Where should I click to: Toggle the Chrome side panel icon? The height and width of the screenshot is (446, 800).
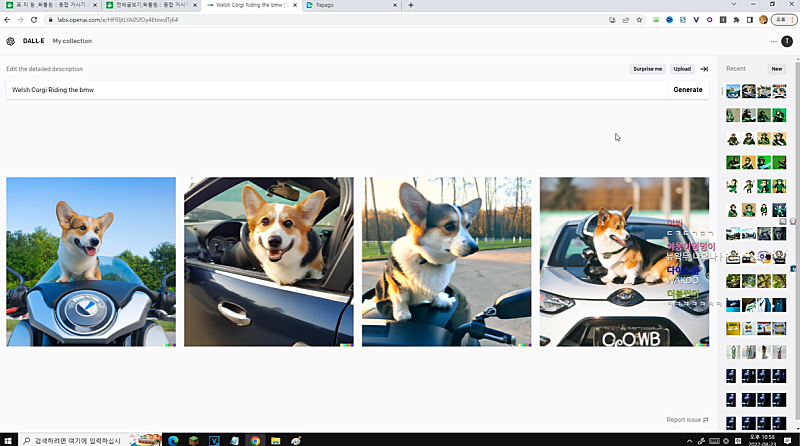749,19
